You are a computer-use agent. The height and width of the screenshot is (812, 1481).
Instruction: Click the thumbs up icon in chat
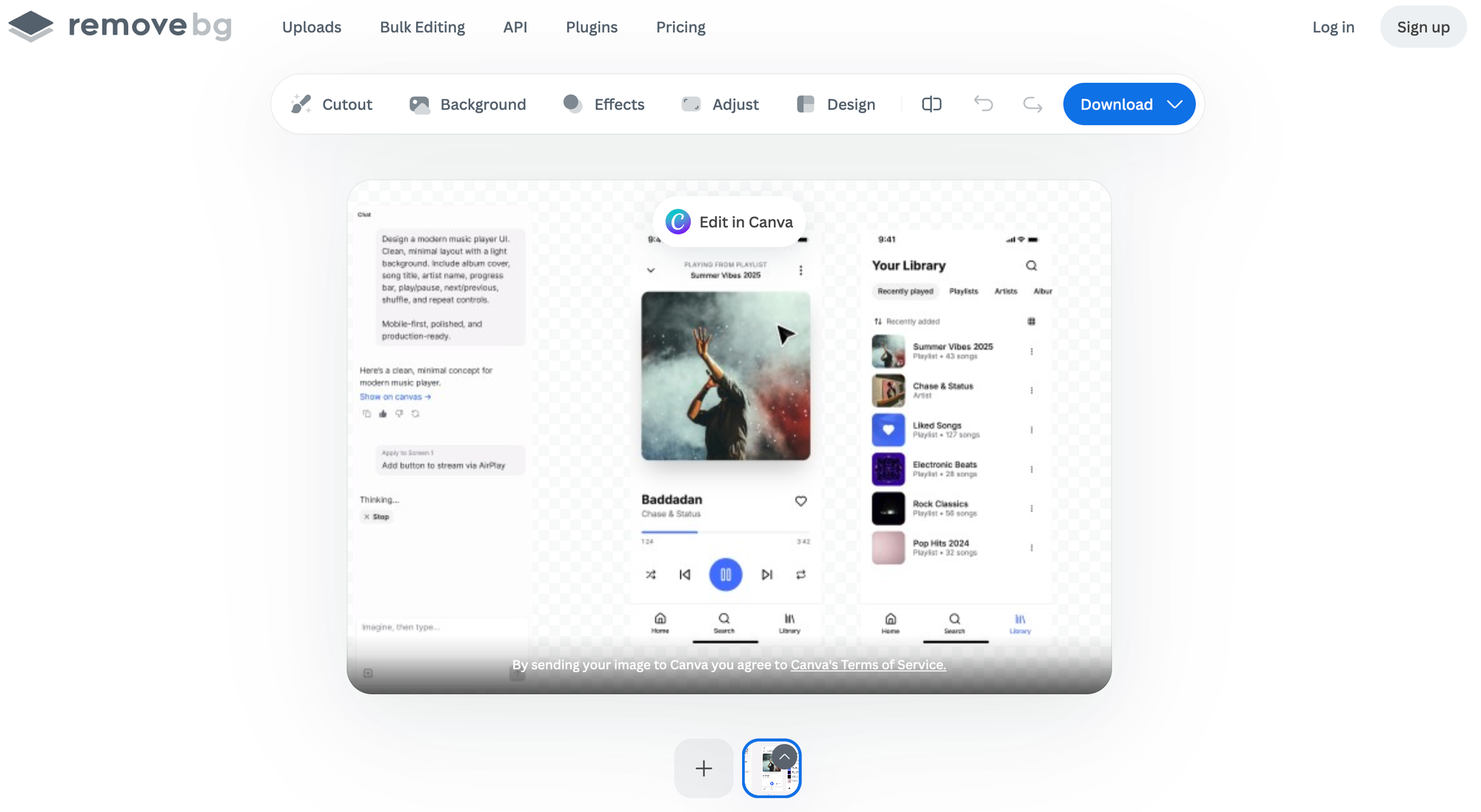pyautogui.click(x=383, y=414)
